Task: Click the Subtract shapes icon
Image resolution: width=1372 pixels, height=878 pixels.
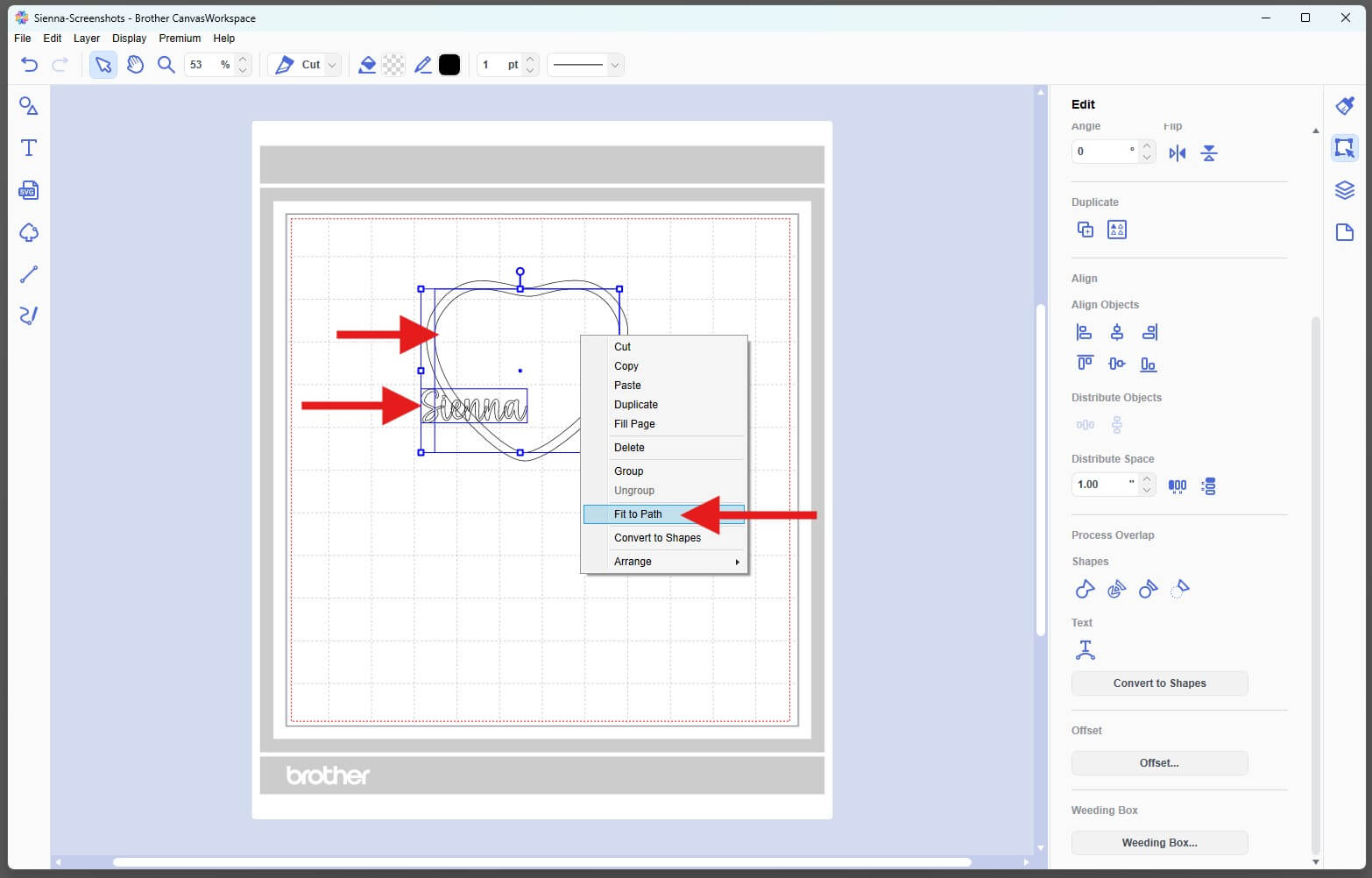Action: tap(1148, 589)
